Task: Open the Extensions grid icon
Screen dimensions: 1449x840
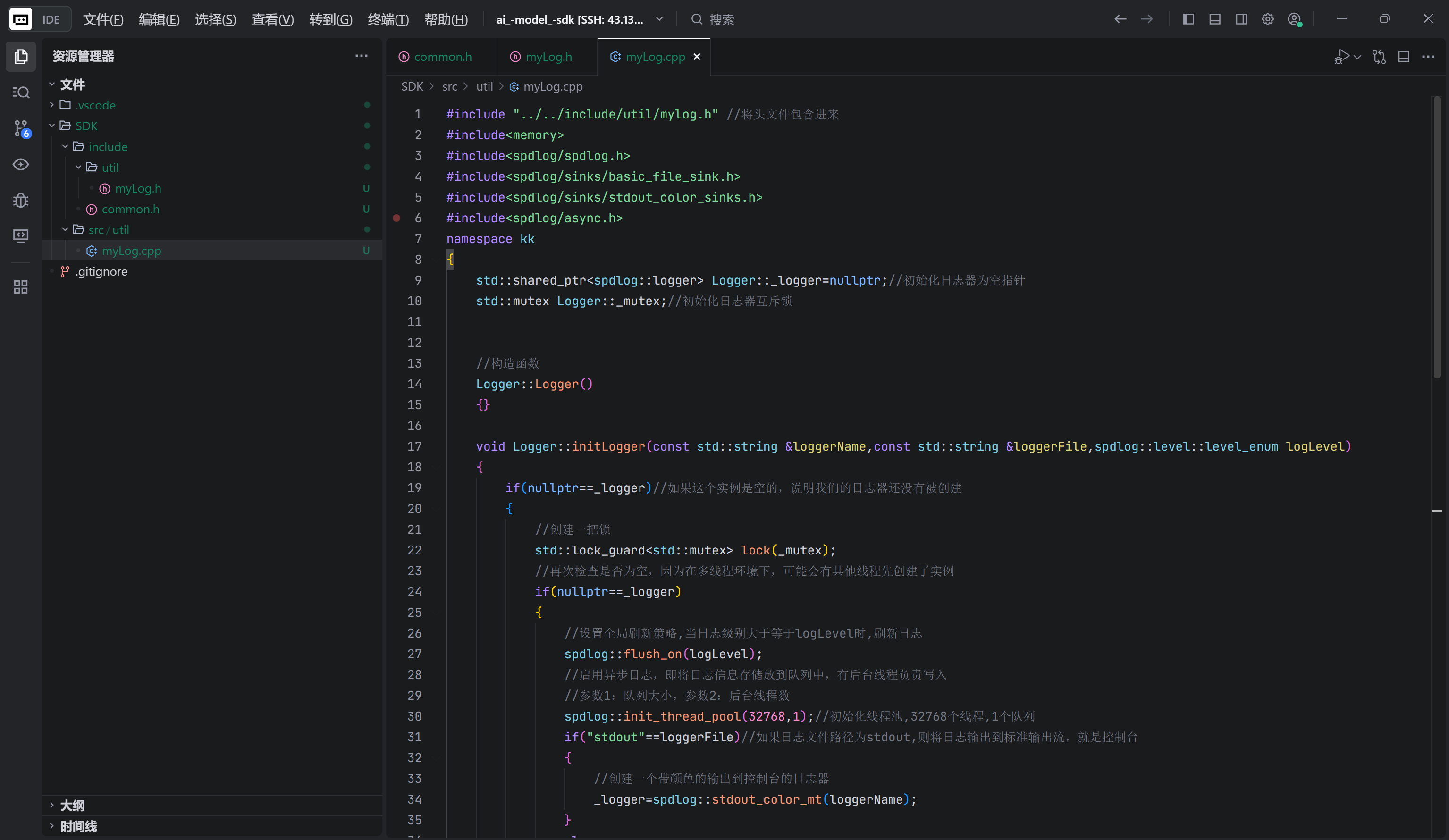Action: (21, 287)
